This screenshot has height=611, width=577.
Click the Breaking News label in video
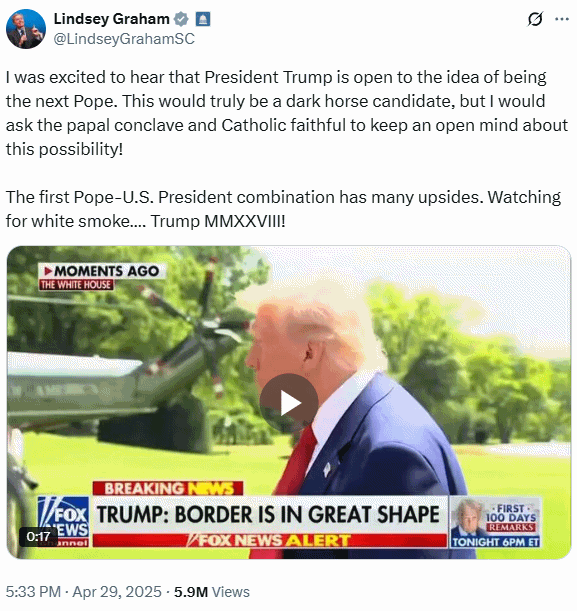point(168,488)
